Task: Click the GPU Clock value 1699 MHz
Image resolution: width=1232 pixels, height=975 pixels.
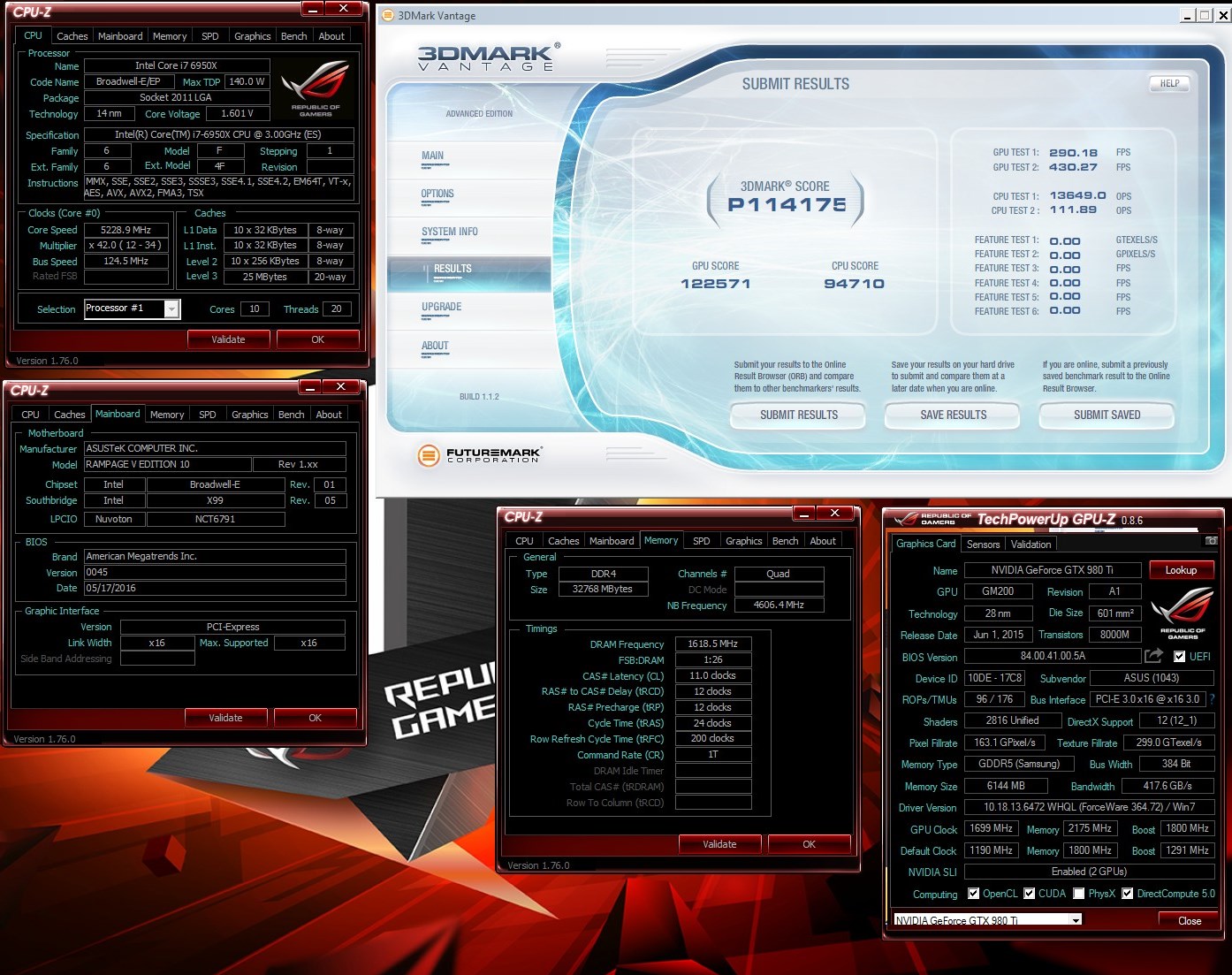Action: [991, 828]
